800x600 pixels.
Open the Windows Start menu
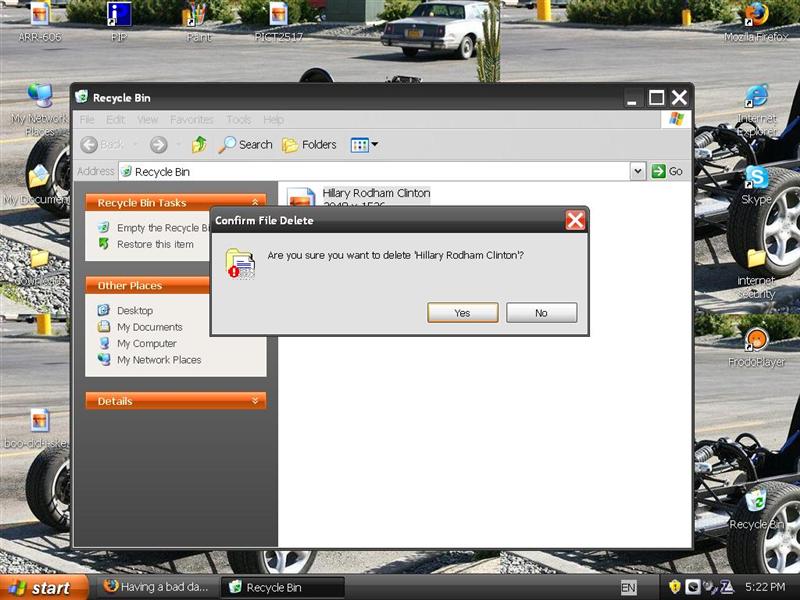[38, 588]
